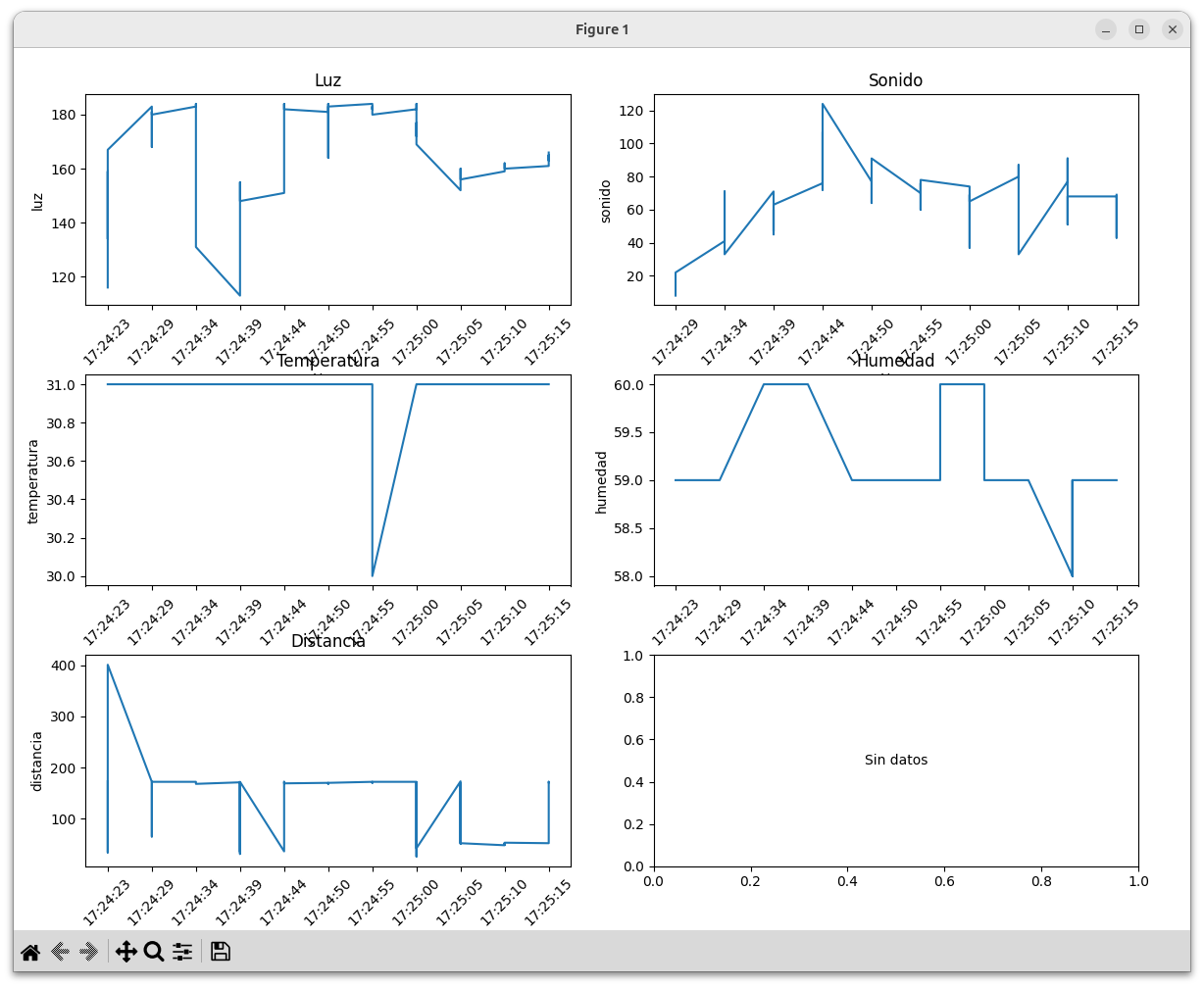Viewport: 1204px width, 988px height.
Task: Click the sonido y-axis label
Action: pos(605,201)
